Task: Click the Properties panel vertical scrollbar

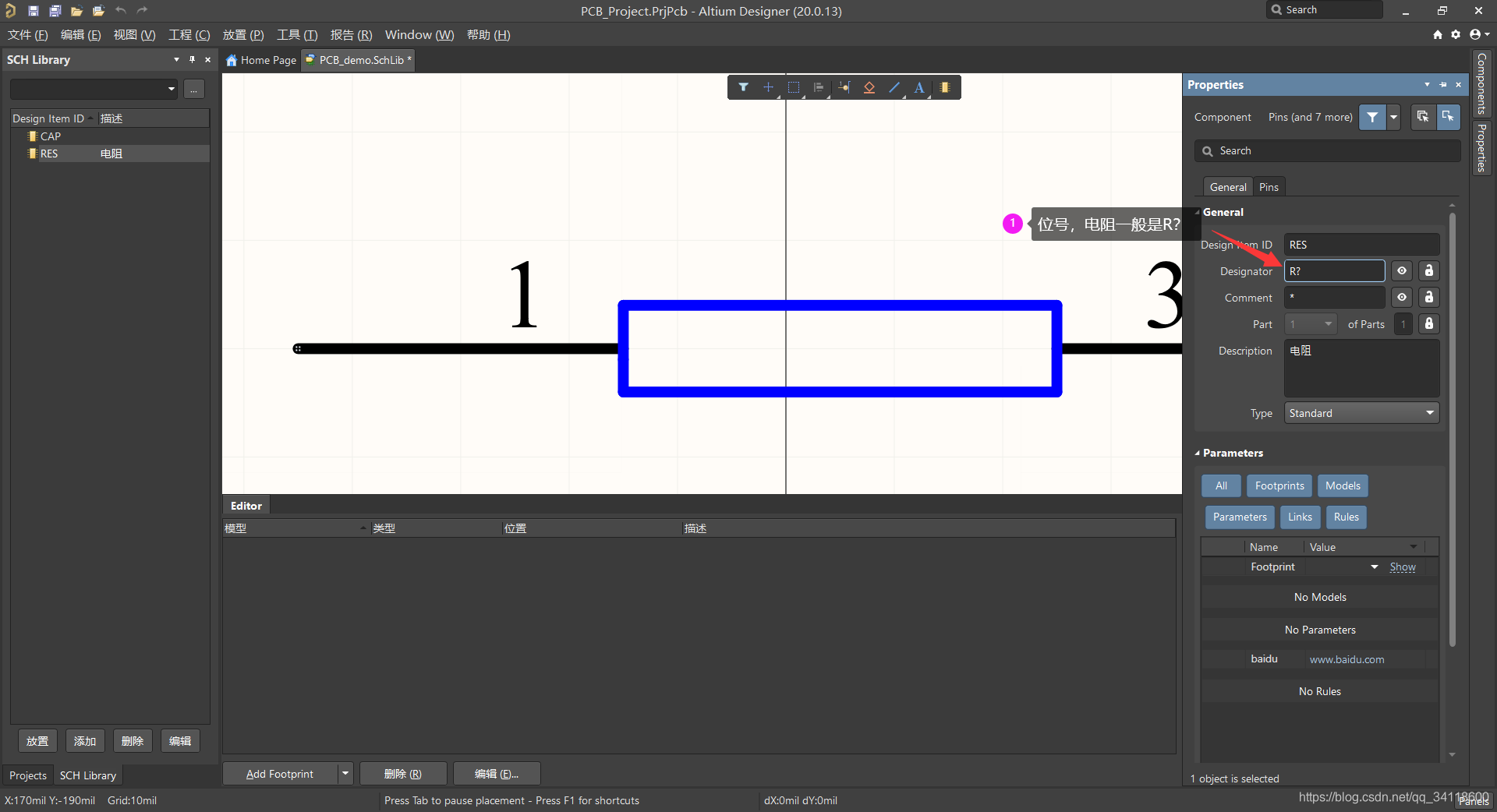Action: tap(1452, 429)
